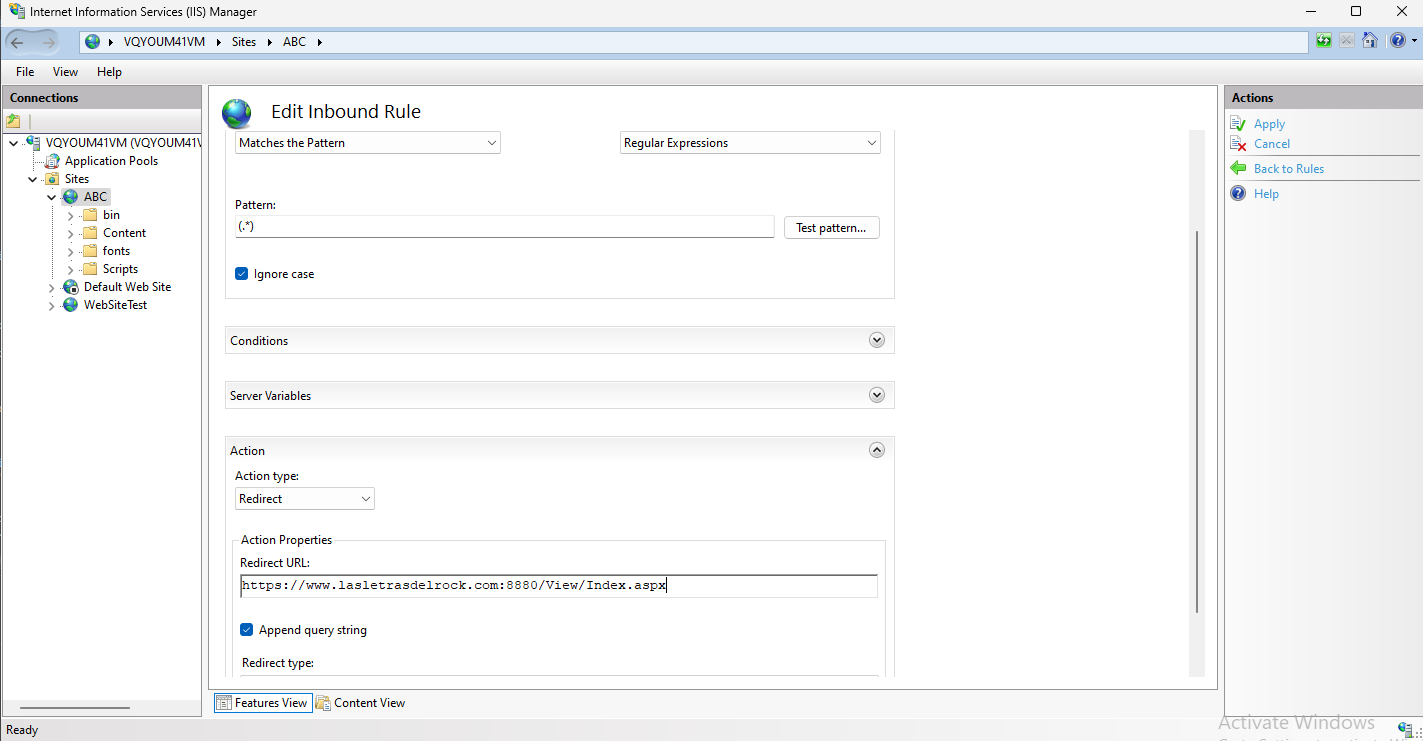The height and width of the screenshot is (741, 1423).
Task: Click the Refresh Page toolbar icon
Action: (1324, 41)
